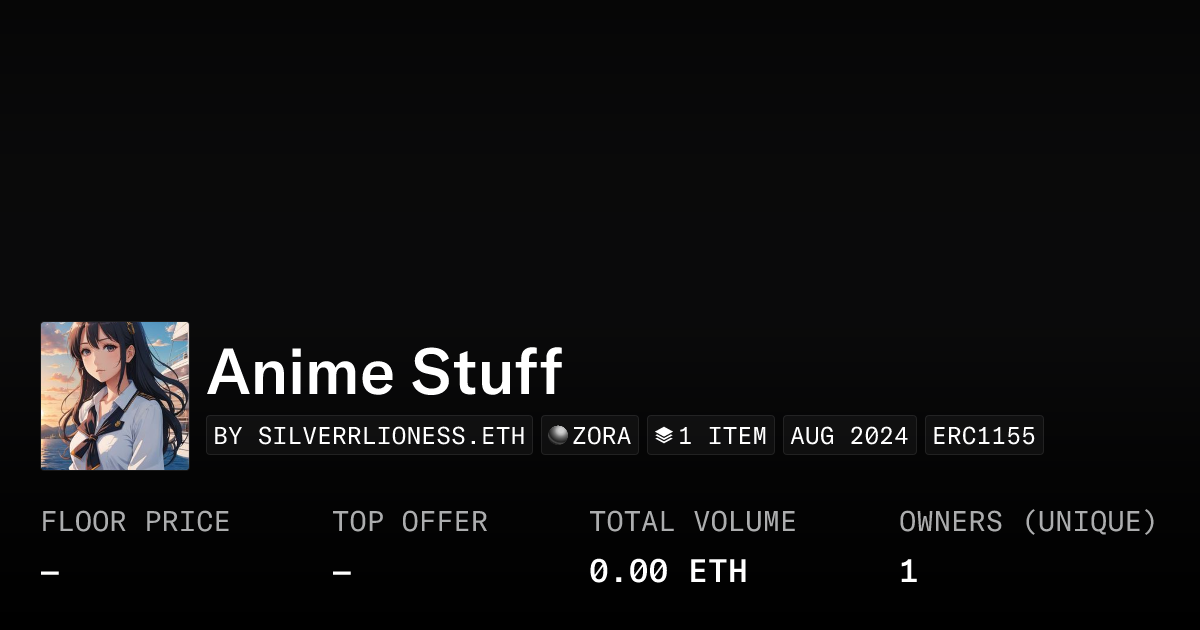The image size is (1200, 630).
Task: Click the ETH currency unit text
Action: click(x=718, y=572)
